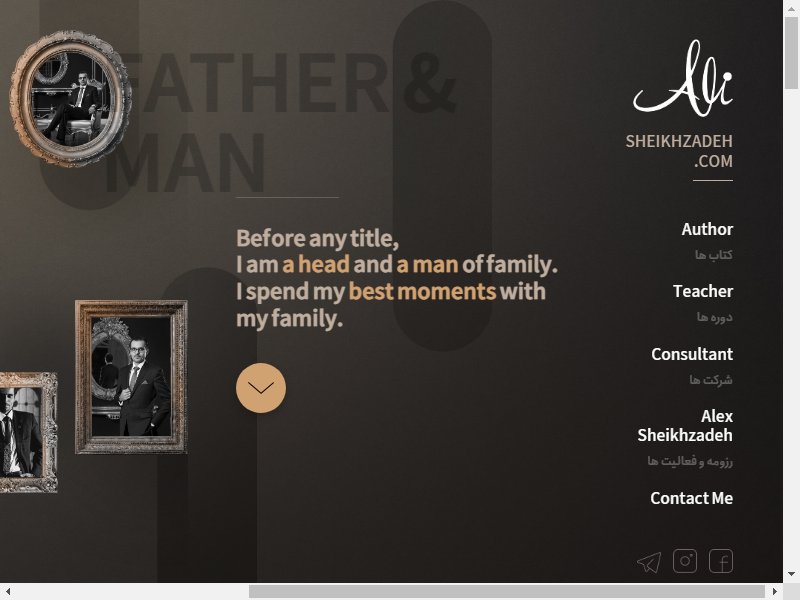Open the Consultant menu item

point(692,354)
